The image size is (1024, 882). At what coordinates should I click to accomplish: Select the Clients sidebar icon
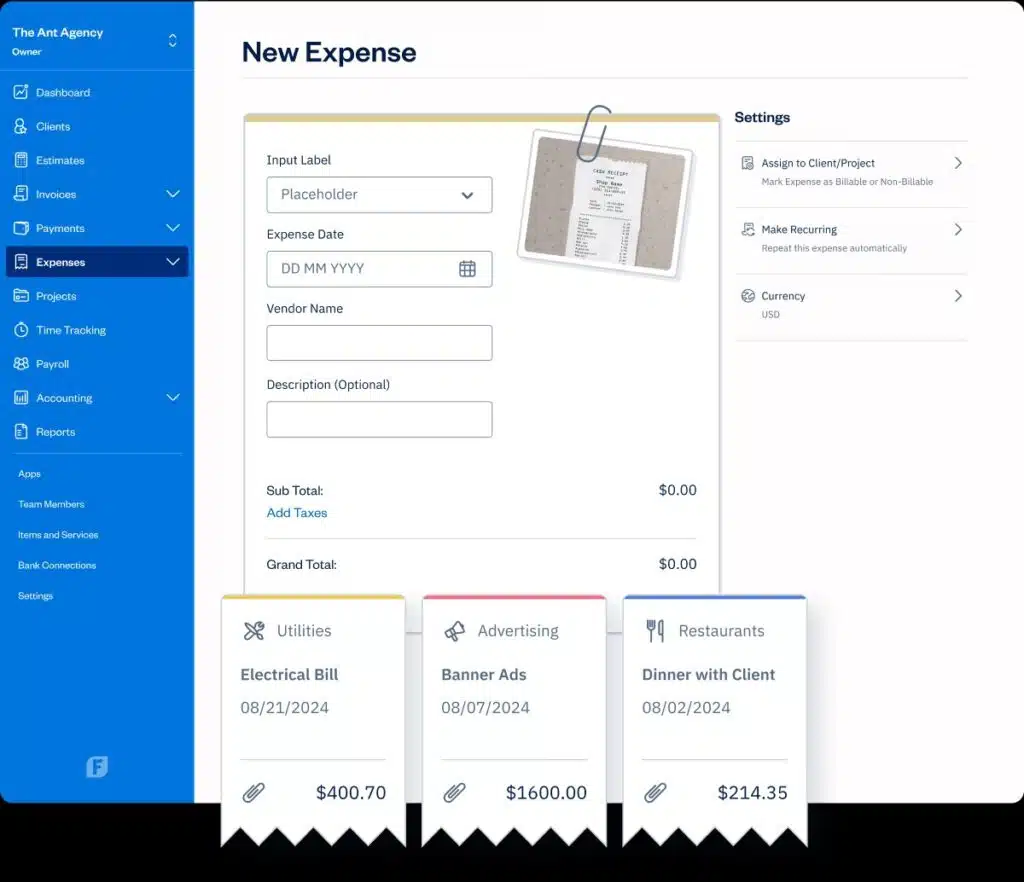tap(21, 126)
